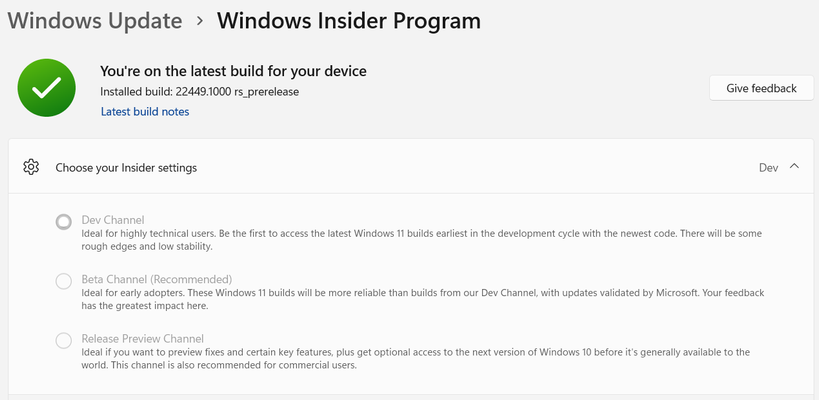Click the green checkmark status icon

(x=46, y=88)
